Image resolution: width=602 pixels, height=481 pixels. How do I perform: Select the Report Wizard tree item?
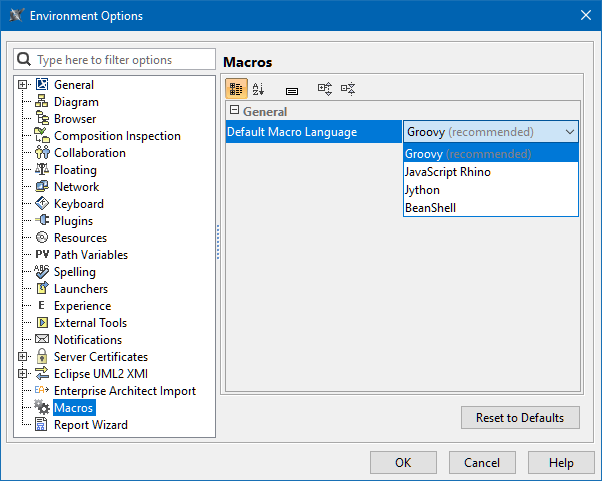91,425
